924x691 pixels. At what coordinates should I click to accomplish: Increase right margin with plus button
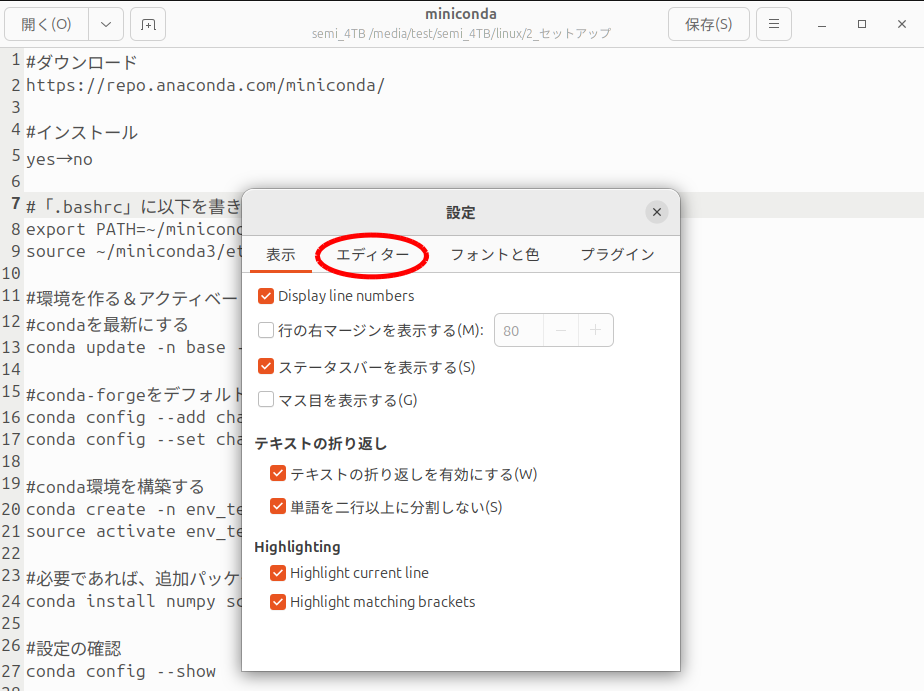tap(596, 330)
